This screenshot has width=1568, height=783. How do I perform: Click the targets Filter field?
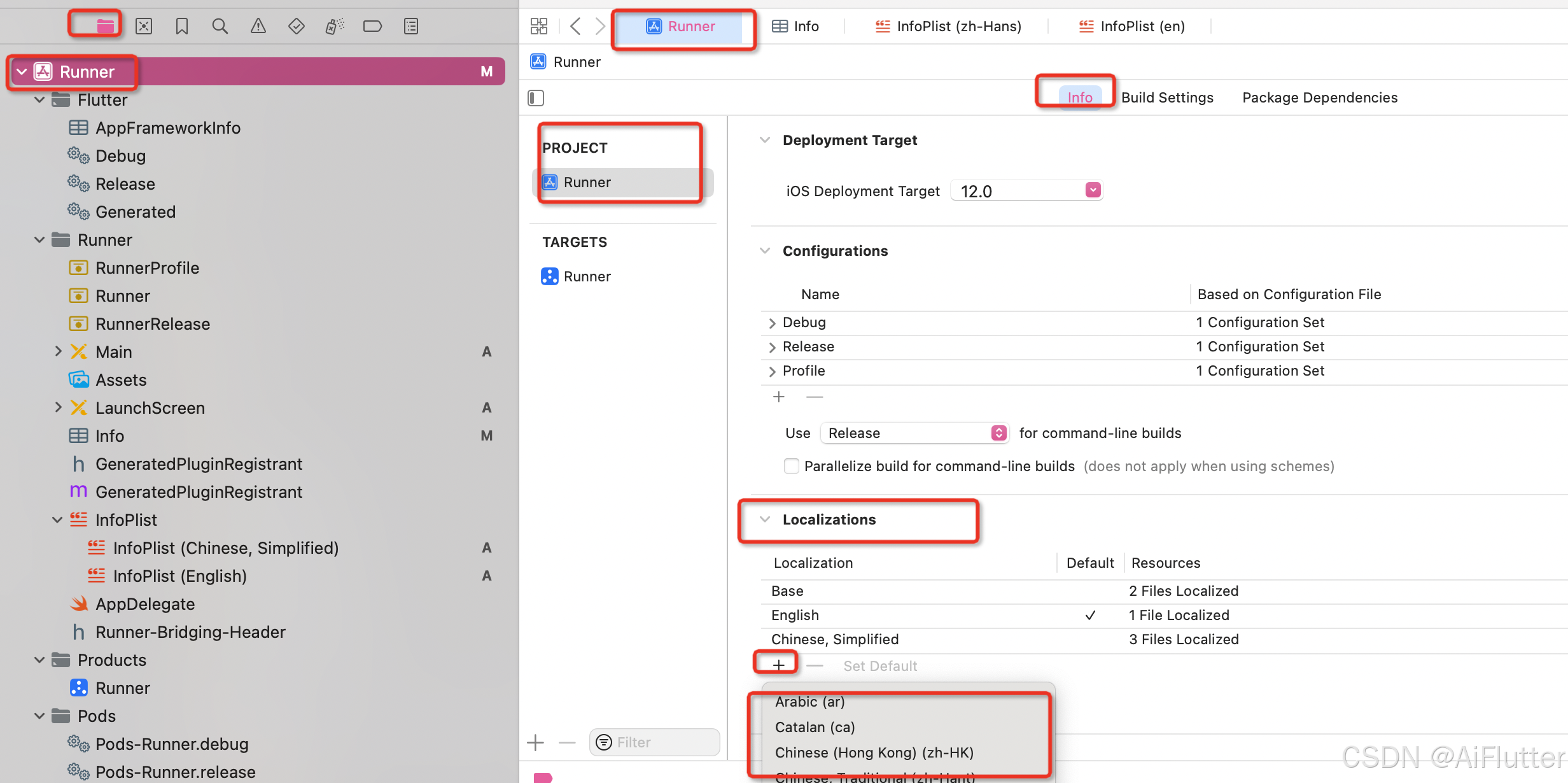[x=654, y=742]
